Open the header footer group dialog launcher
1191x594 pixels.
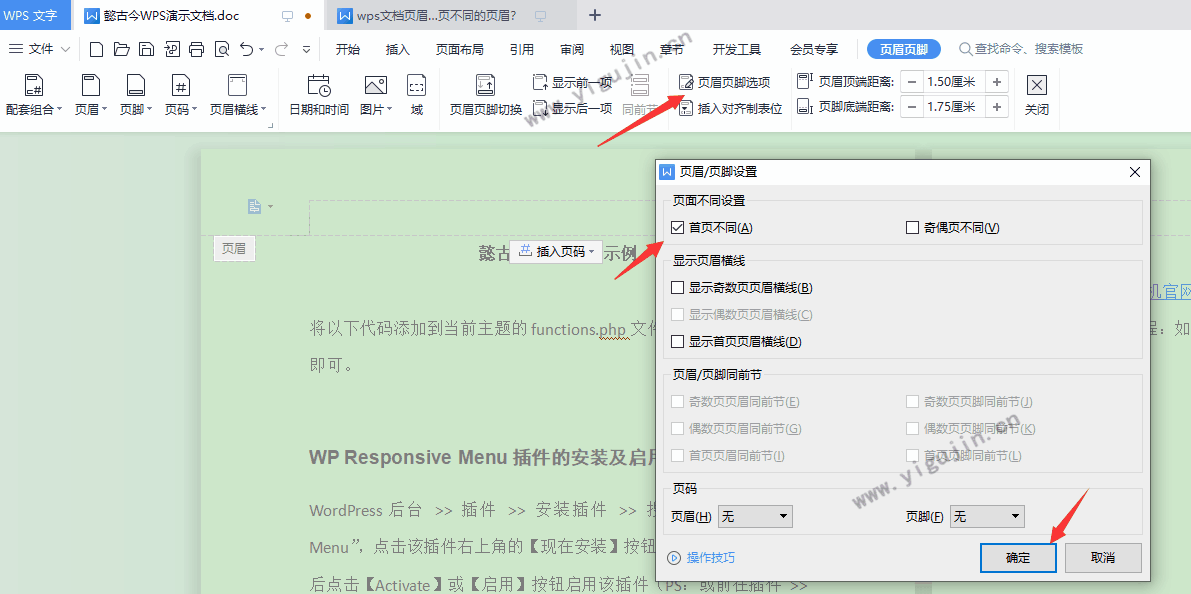point(270,124)
